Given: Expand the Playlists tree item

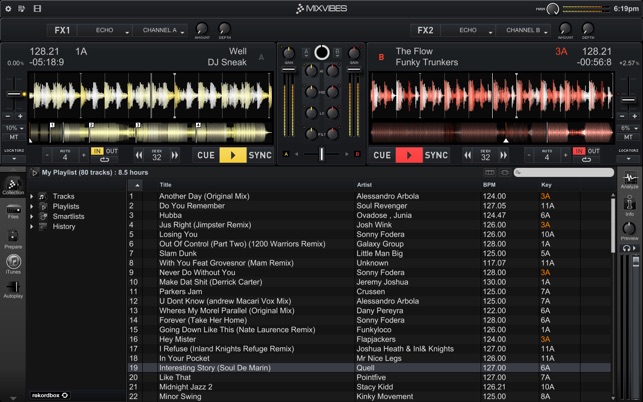Looking at the screenshot, I should [32, 206].
